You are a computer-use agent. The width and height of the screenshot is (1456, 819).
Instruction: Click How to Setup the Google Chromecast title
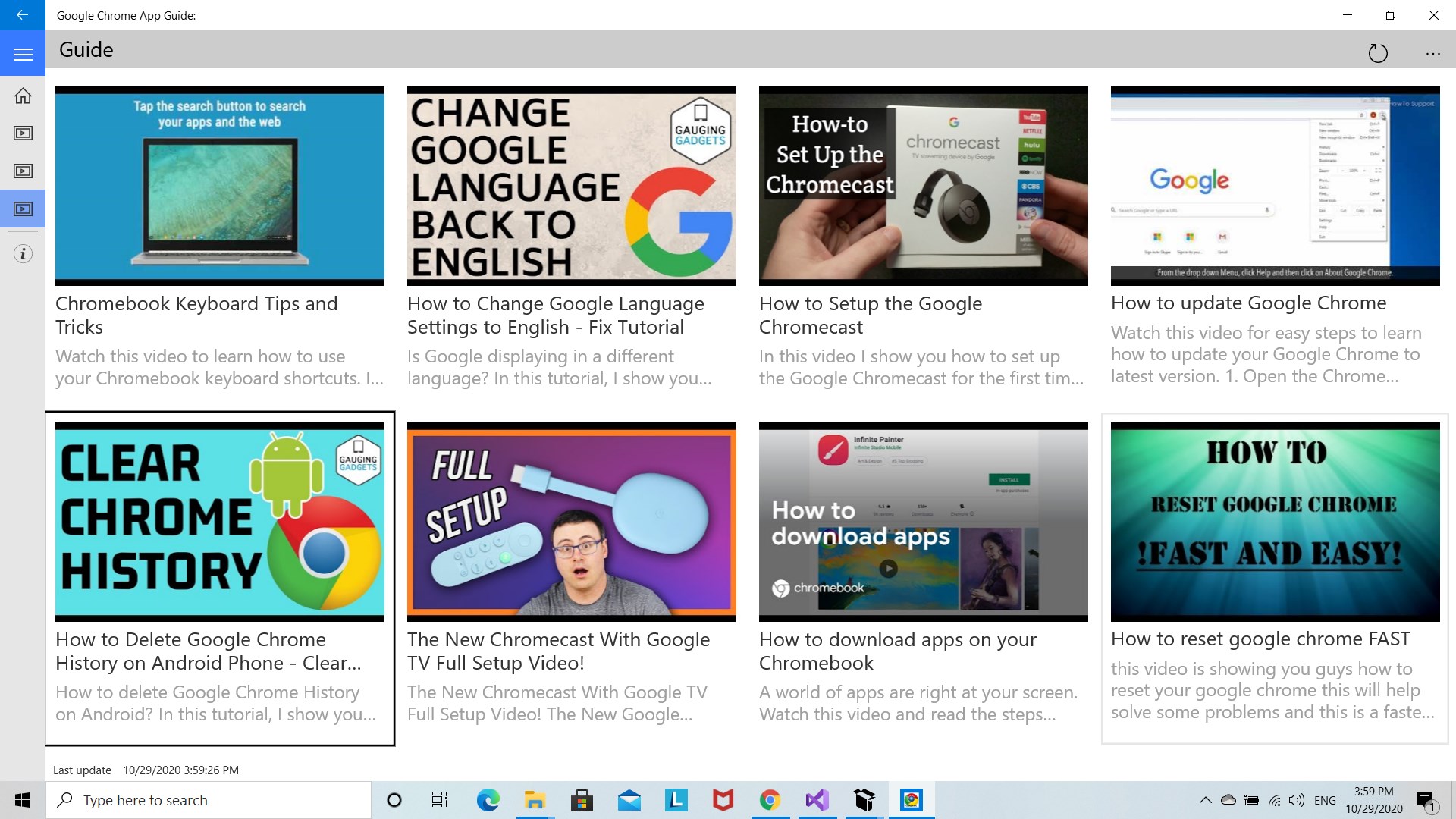tap(870, 315)
